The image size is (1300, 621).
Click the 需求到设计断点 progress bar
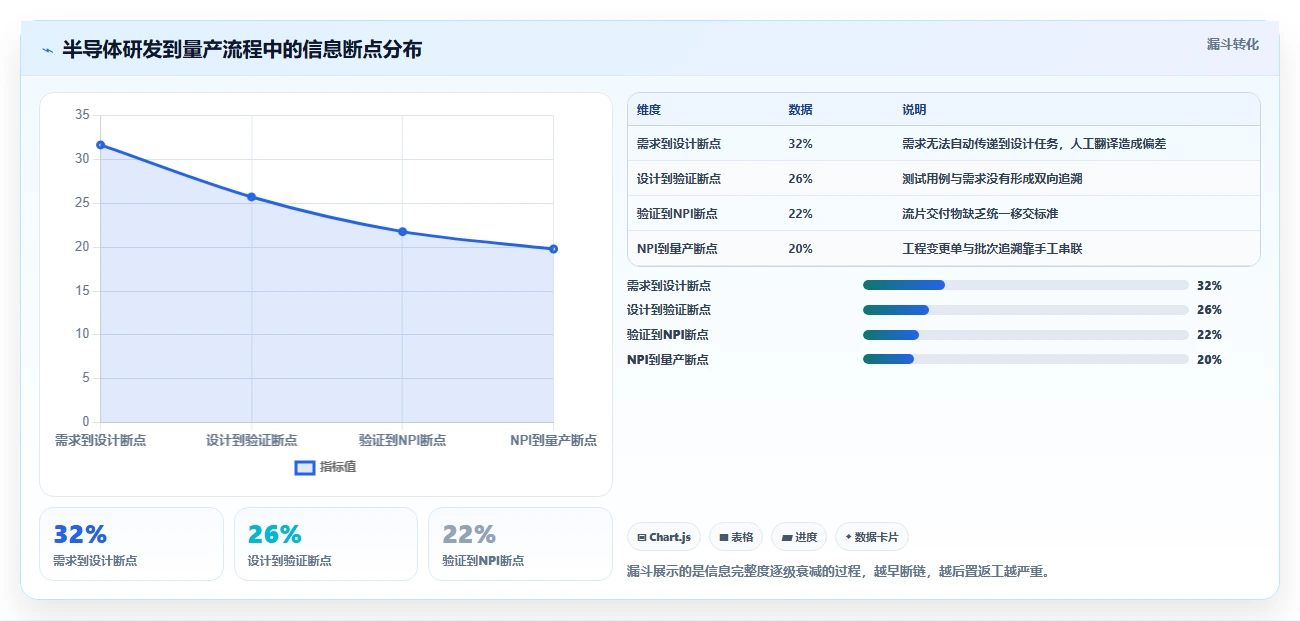(x=1025, y=285)
